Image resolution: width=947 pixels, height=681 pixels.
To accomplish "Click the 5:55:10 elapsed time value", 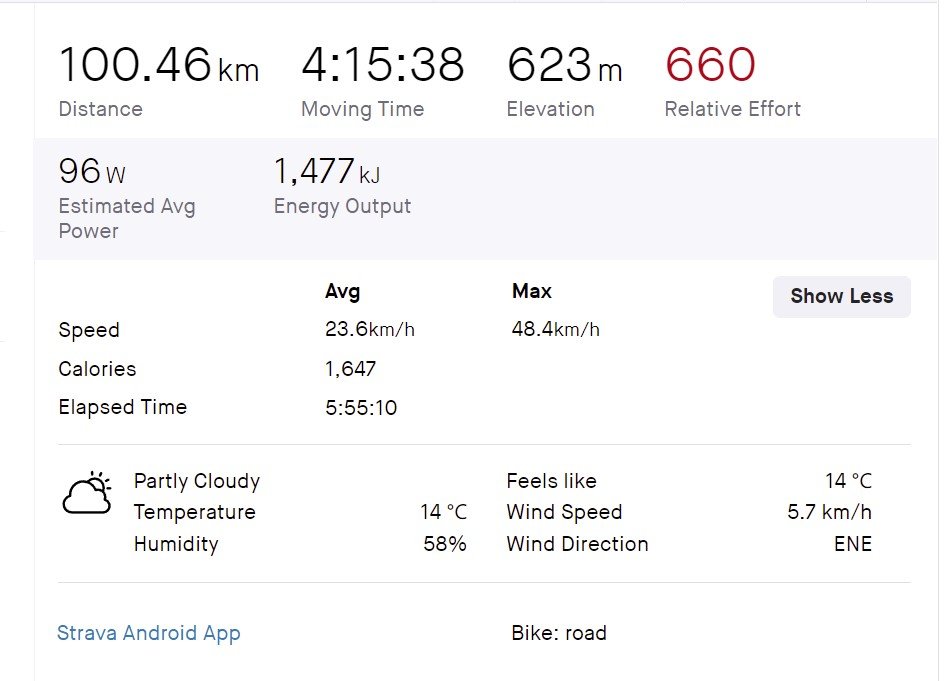I will tap(361, 407).
